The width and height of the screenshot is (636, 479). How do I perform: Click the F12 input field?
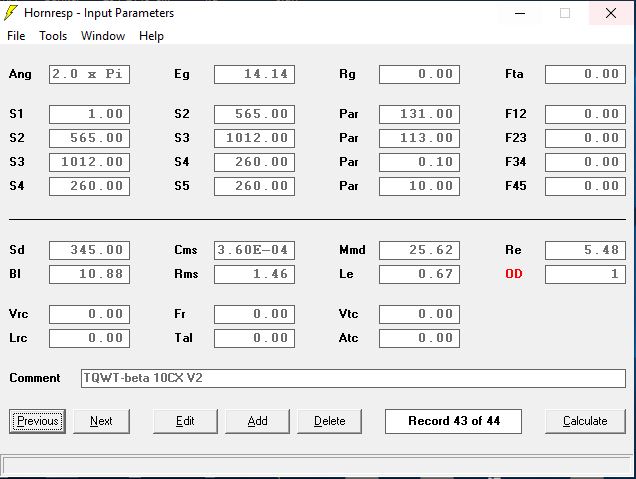point(585,114)
